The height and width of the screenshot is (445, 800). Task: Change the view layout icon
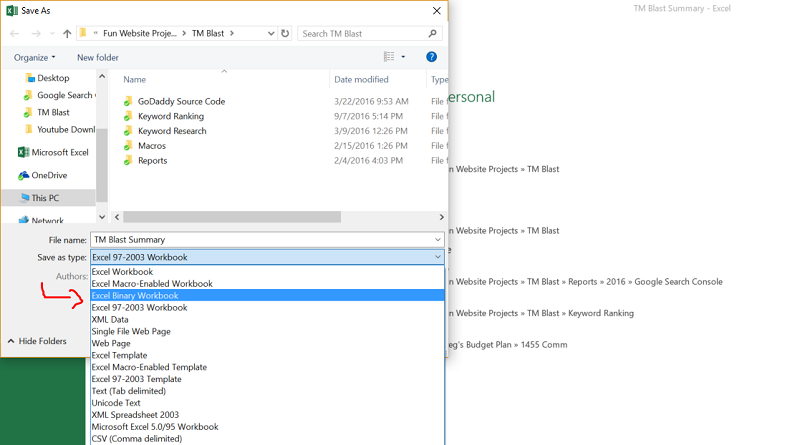coord(389,57)
